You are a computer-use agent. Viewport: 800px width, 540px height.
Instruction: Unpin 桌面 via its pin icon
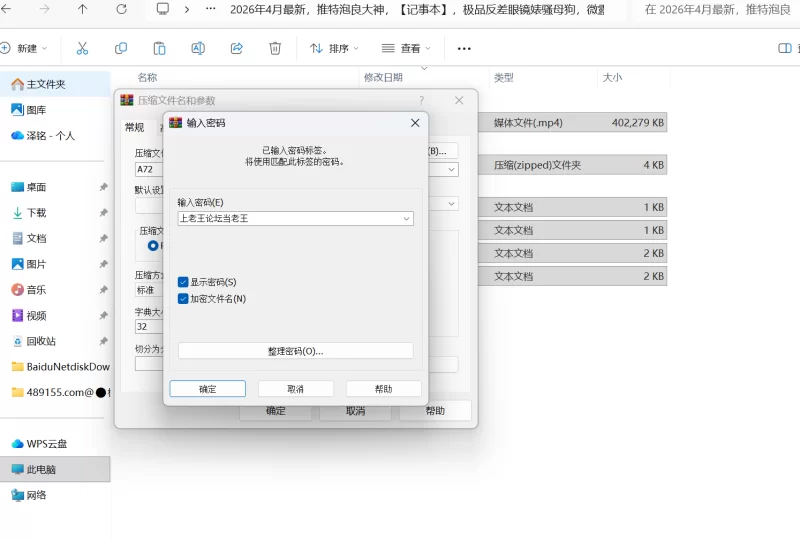104,187
